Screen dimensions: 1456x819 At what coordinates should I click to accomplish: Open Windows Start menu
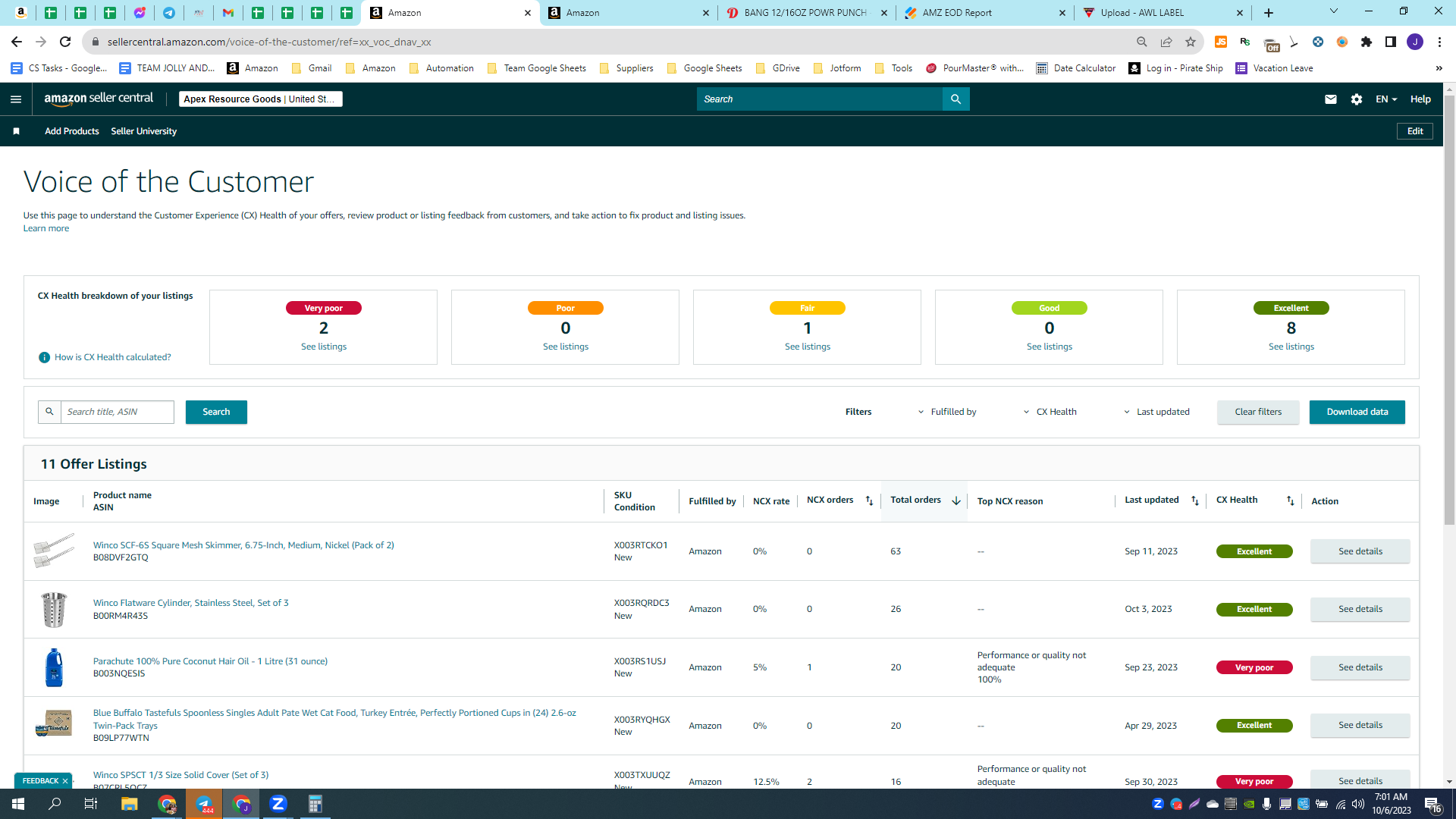pyautogui.click(x=18, y=804)
